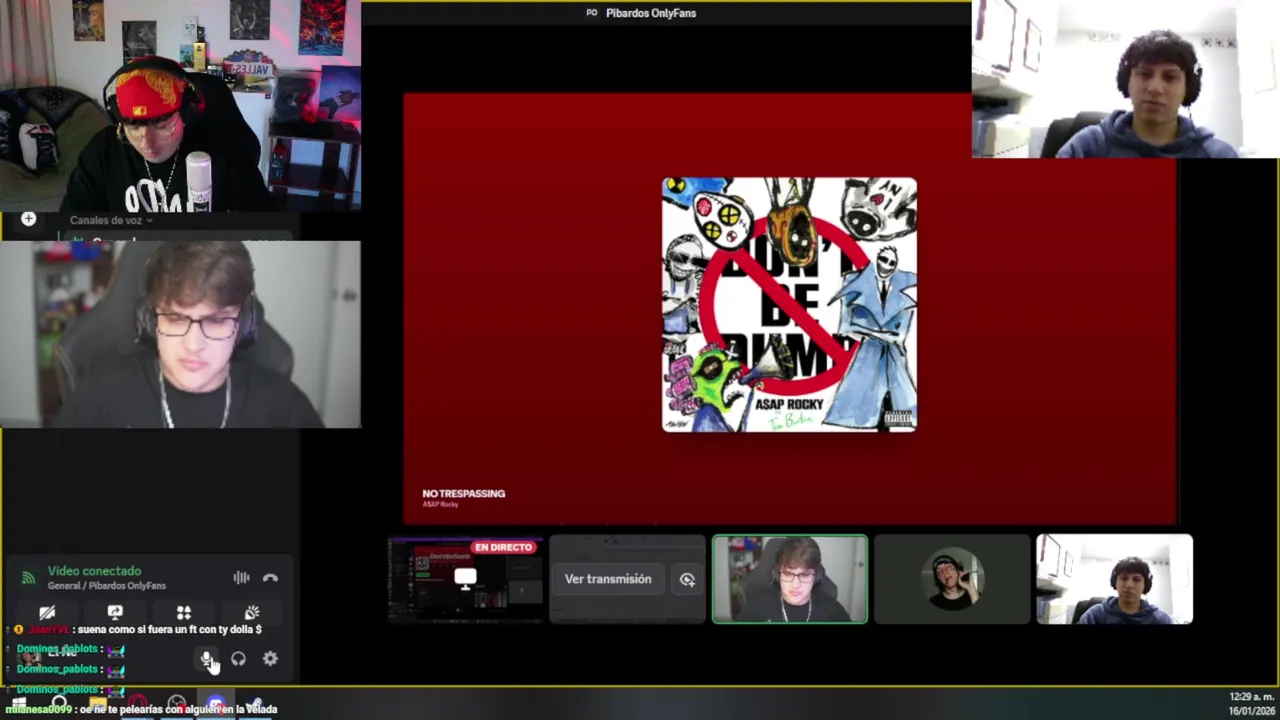This screenshot has height=720, width=1280.
Task: Open the 'EN DIRECTO' stream tile
Action: [x=466, y=579]
